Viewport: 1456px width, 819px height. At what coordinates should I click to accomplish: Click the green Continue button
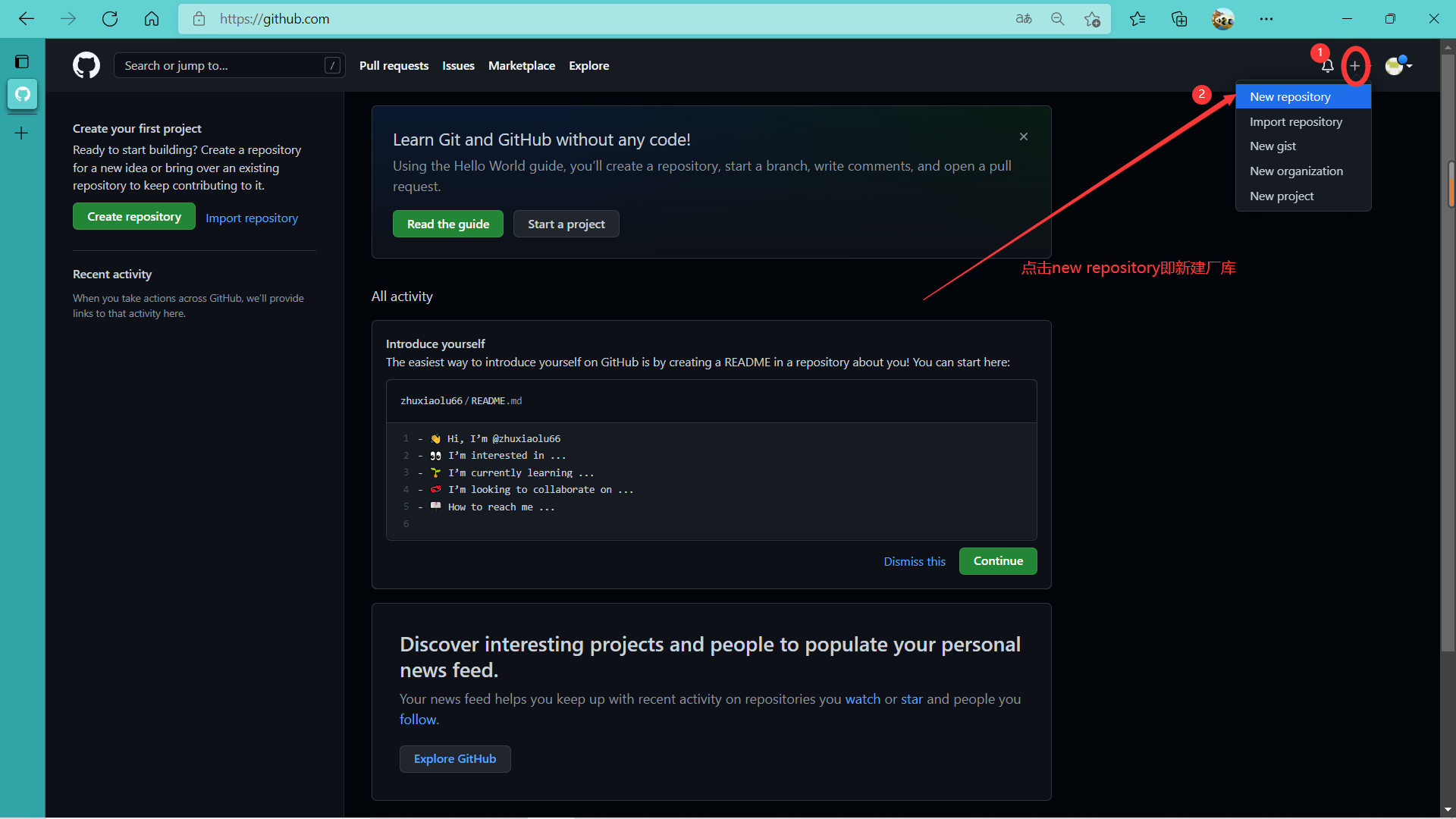click(998, 561)
